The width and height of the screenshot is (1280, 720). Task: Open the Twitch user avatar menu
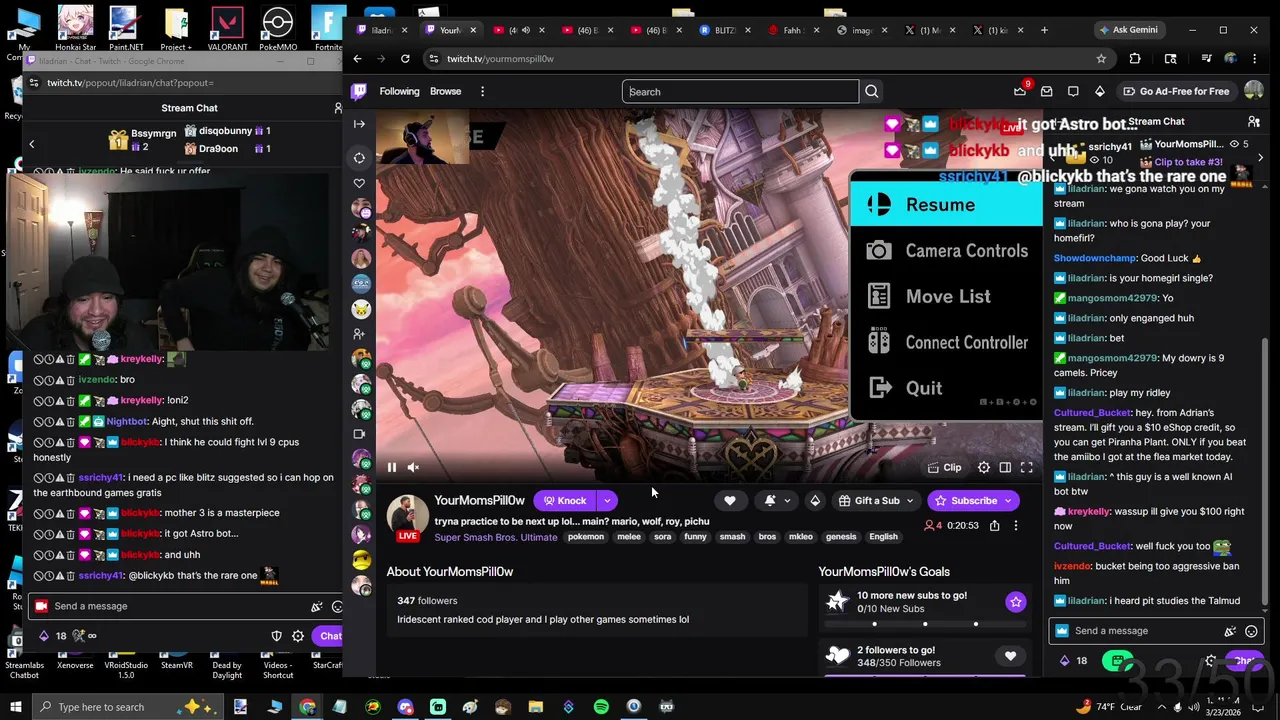[1253, 91]
